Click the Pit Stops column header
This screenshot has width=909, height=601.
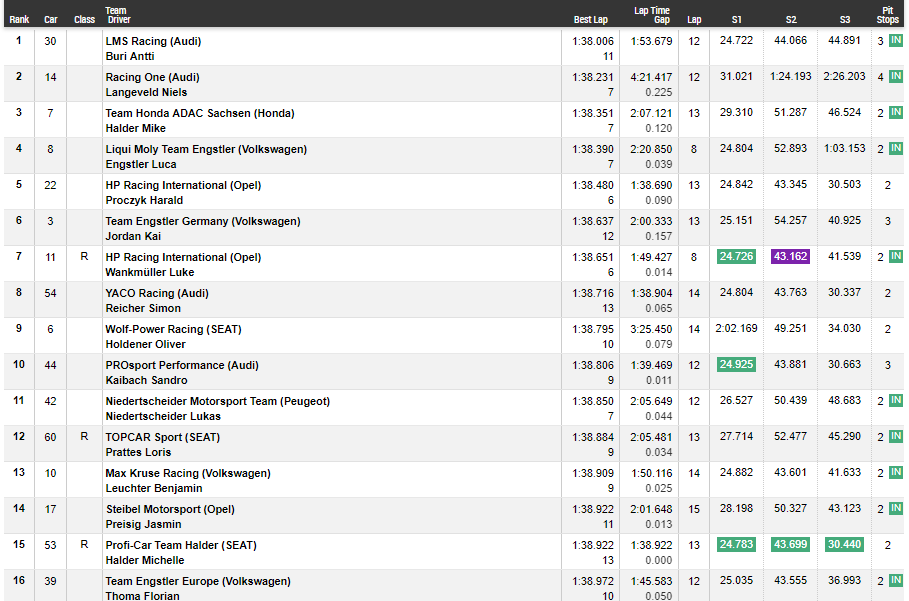click(x=888, y=15)
